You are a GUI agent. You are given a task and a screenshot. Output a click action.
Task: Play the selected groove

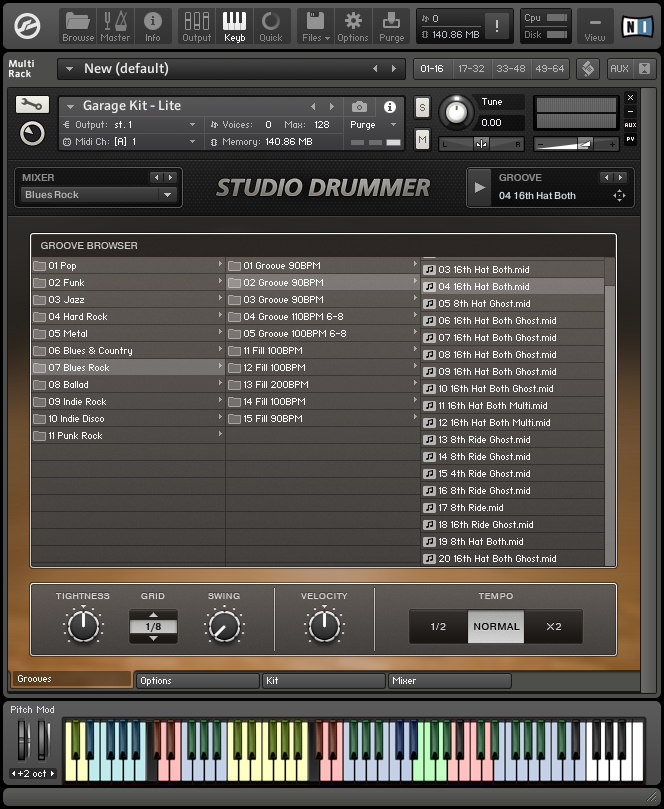tap(479, 187)
